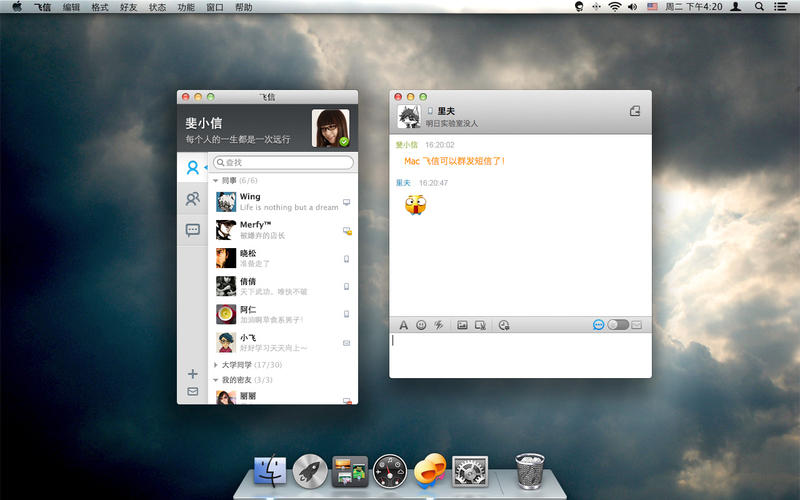Viewport: 800px width, 500px height.
Task: Click the add contact plus icon
Action: (x=192, y=374)
